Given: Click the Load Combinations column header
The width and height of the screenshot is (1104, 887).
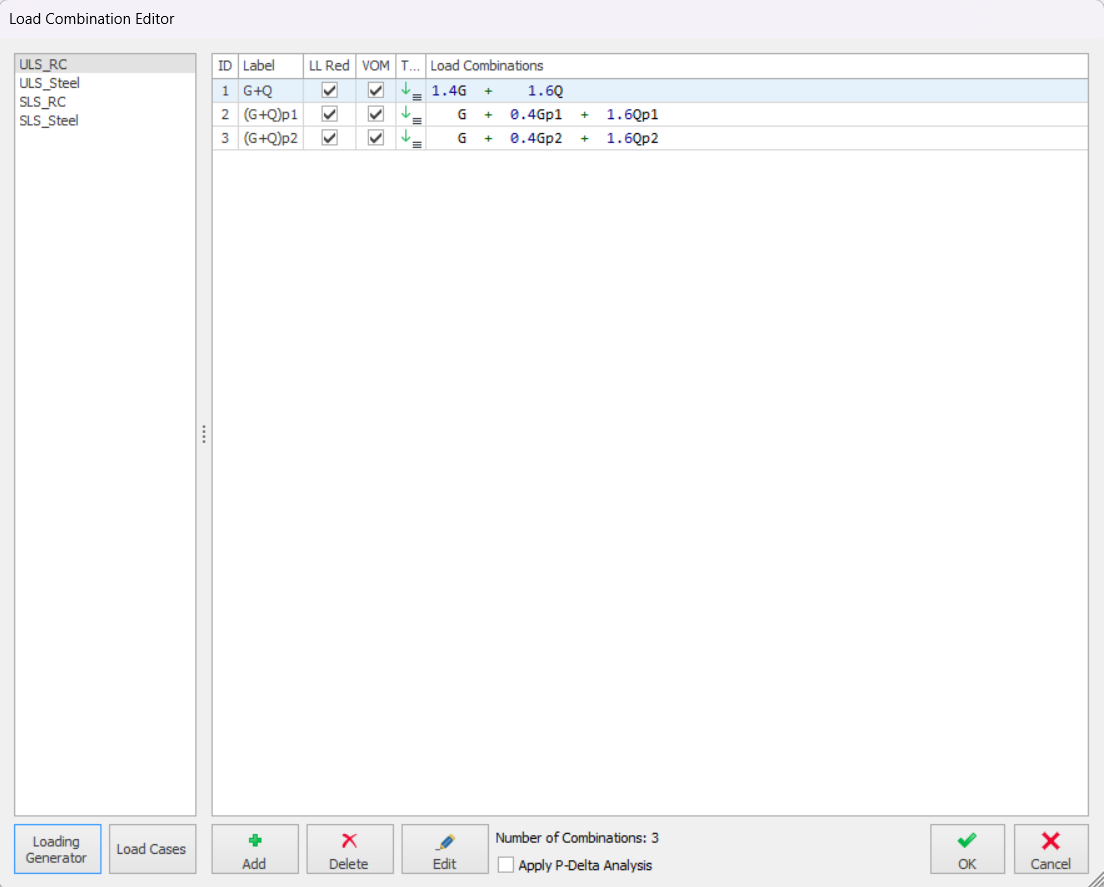Looking at the screenshot, I should [487, 66].
